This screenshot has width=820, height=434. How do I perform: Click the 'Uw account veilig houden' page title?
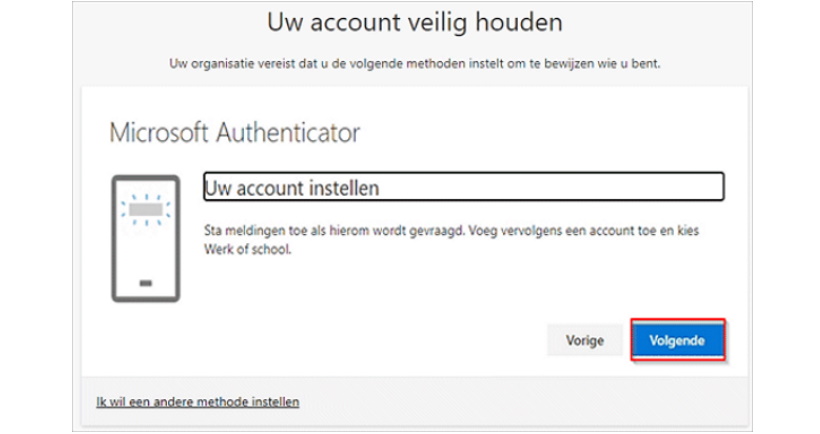point(415,23)
